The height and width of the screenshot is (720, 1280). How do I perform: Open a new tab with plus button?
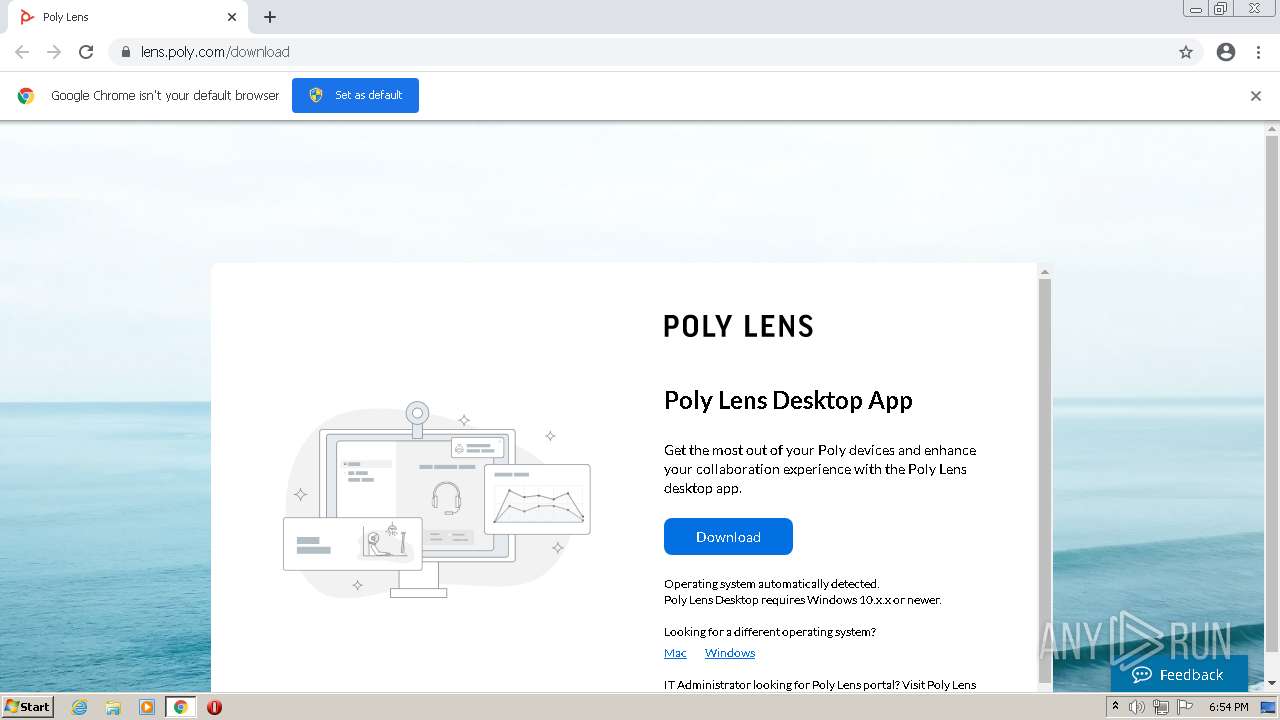(270, 17)
